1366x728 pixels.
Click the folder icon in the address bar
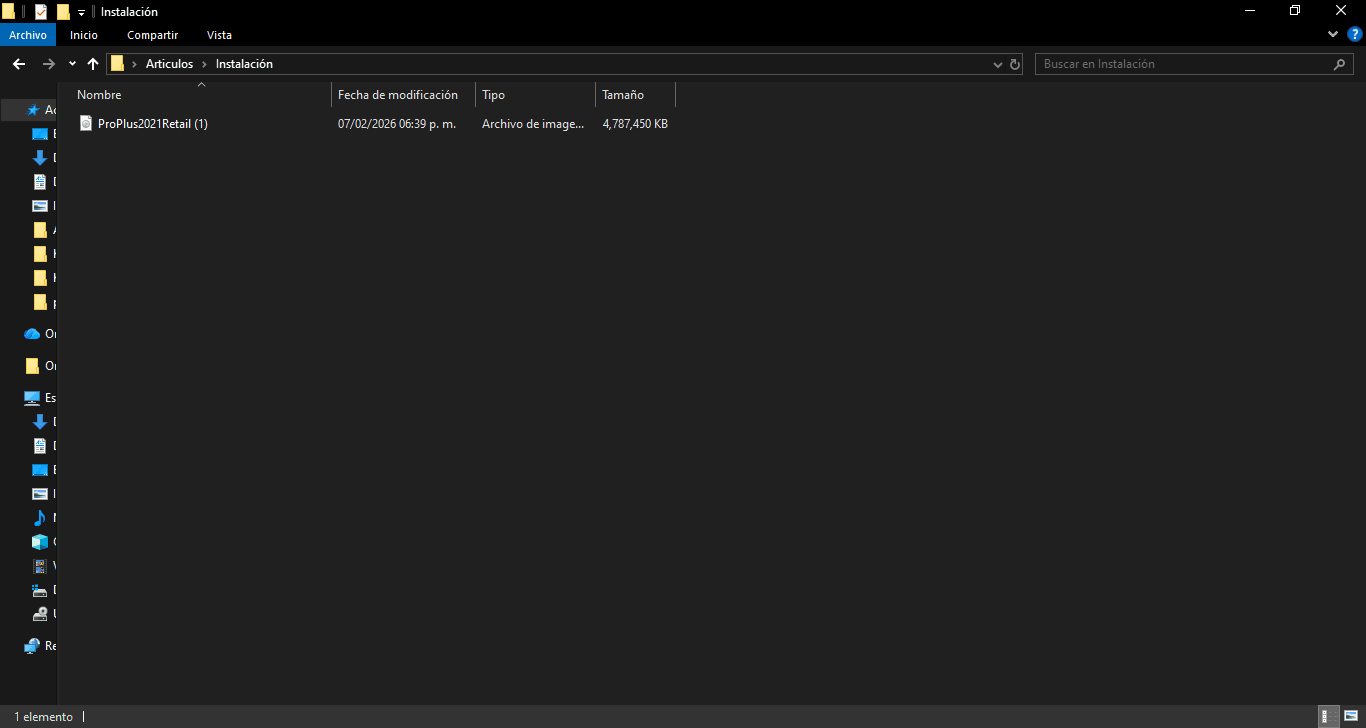click(x=118, y=64)
